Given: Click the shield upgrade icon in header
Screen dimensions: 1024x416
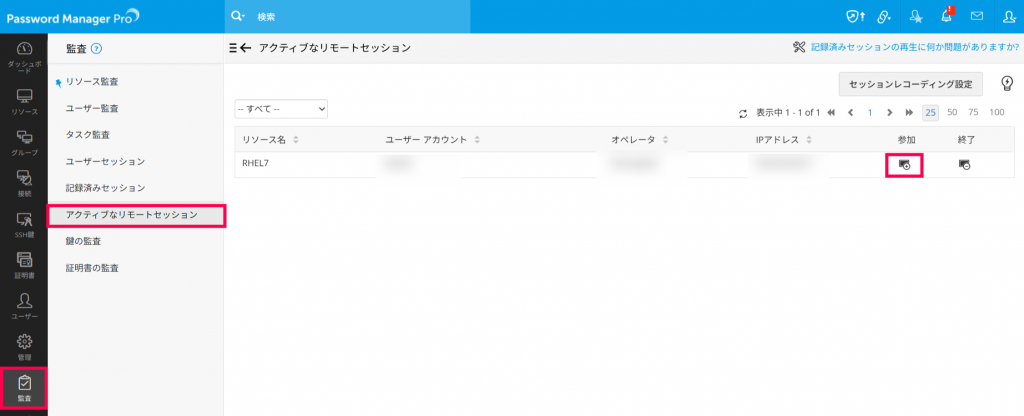Looking at the screenshot, I should click(853, 17).
